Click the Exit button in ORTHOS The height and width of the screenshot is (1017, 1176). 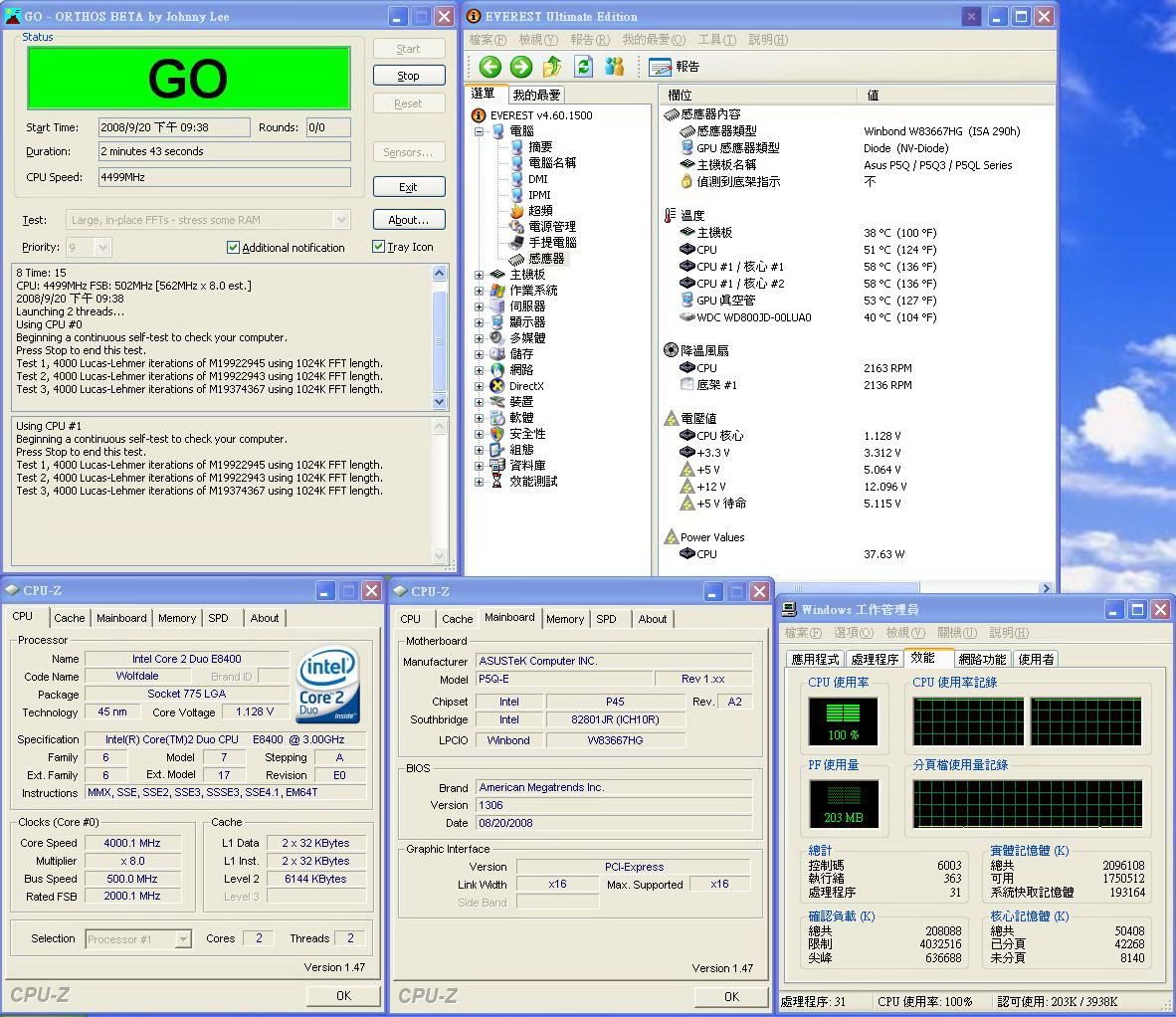tap(409, 187)
